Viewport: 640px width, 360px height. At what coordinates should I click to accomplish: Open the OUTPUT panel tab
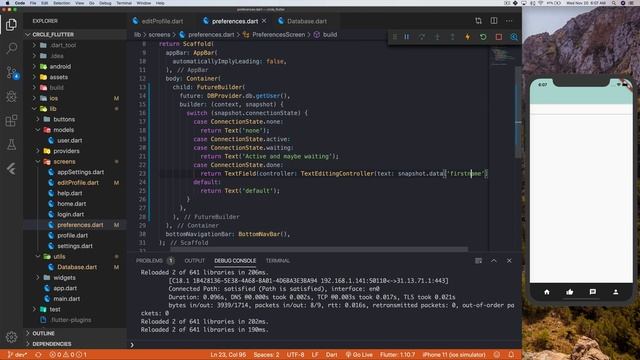195,260
